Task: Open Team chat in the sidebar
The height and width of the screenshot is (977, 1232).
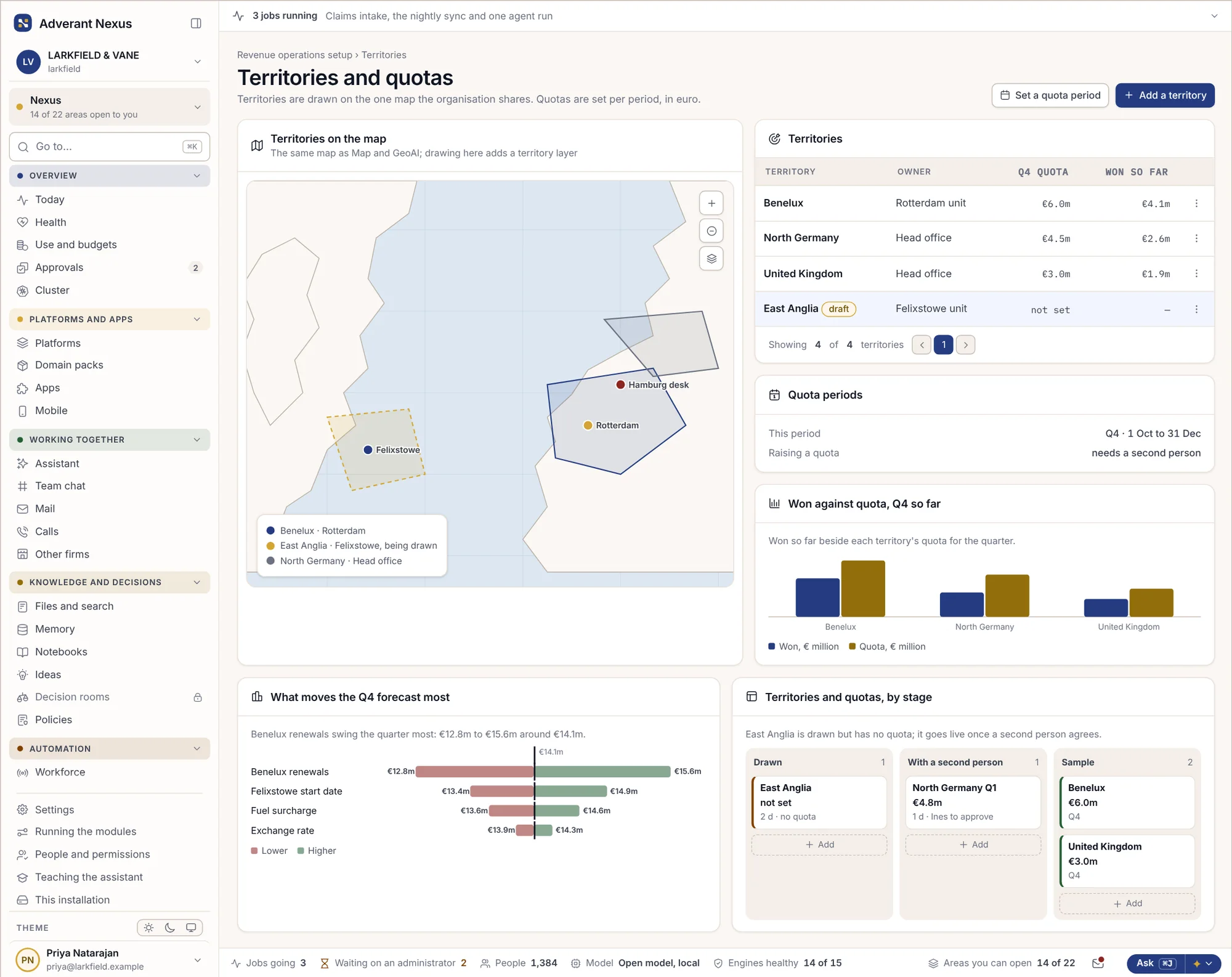Action: pyautogui.click(x=110, y=486)
